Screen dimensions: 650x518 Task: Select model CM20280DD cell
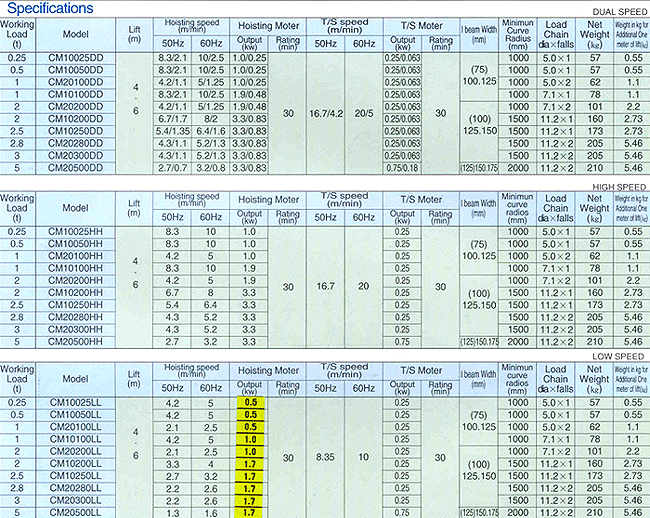coord(75,143)
